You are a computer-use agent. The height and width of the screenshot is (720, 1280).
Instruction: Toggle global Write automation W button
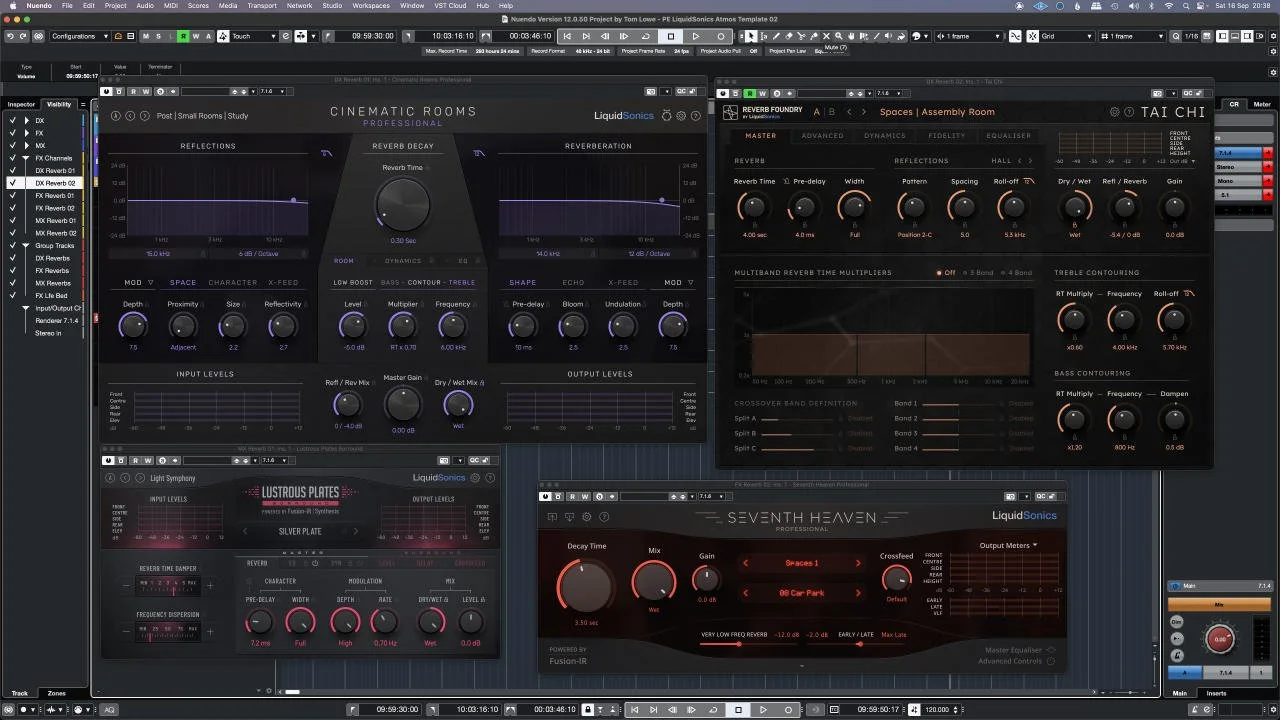coord(196,36)
